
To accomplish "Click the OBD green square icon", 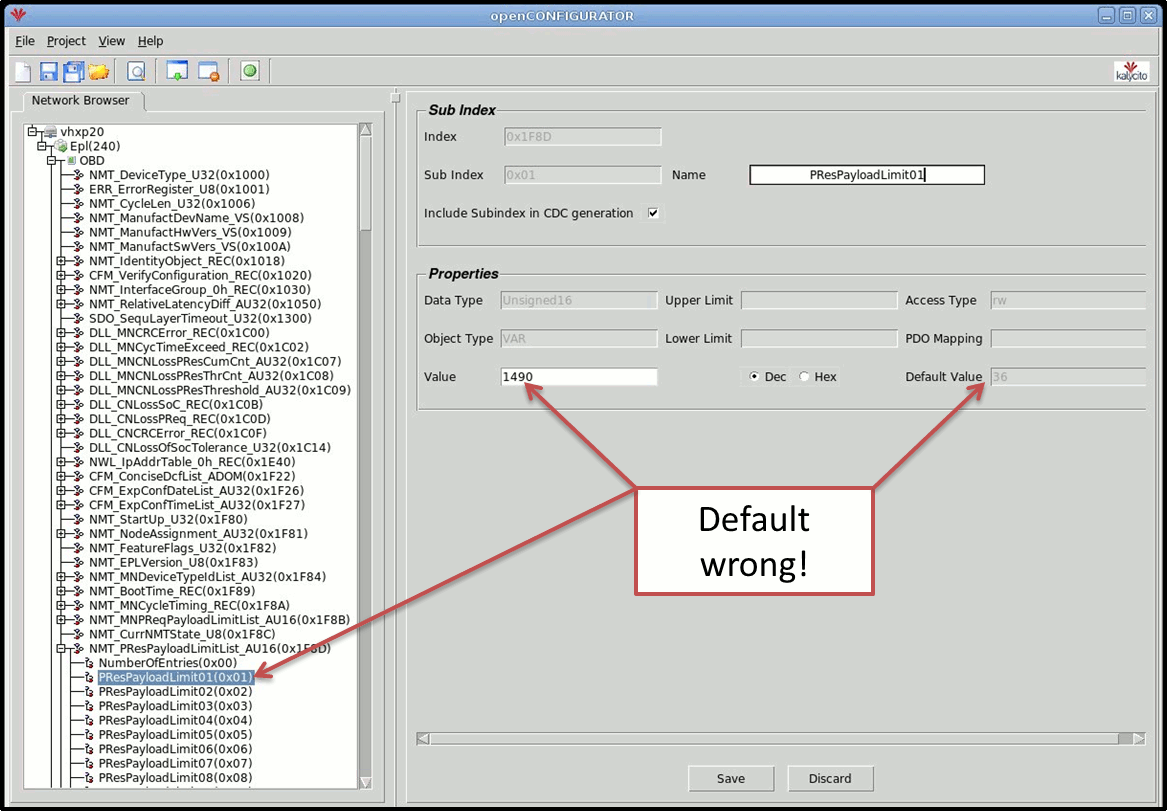I will (71, 160).
